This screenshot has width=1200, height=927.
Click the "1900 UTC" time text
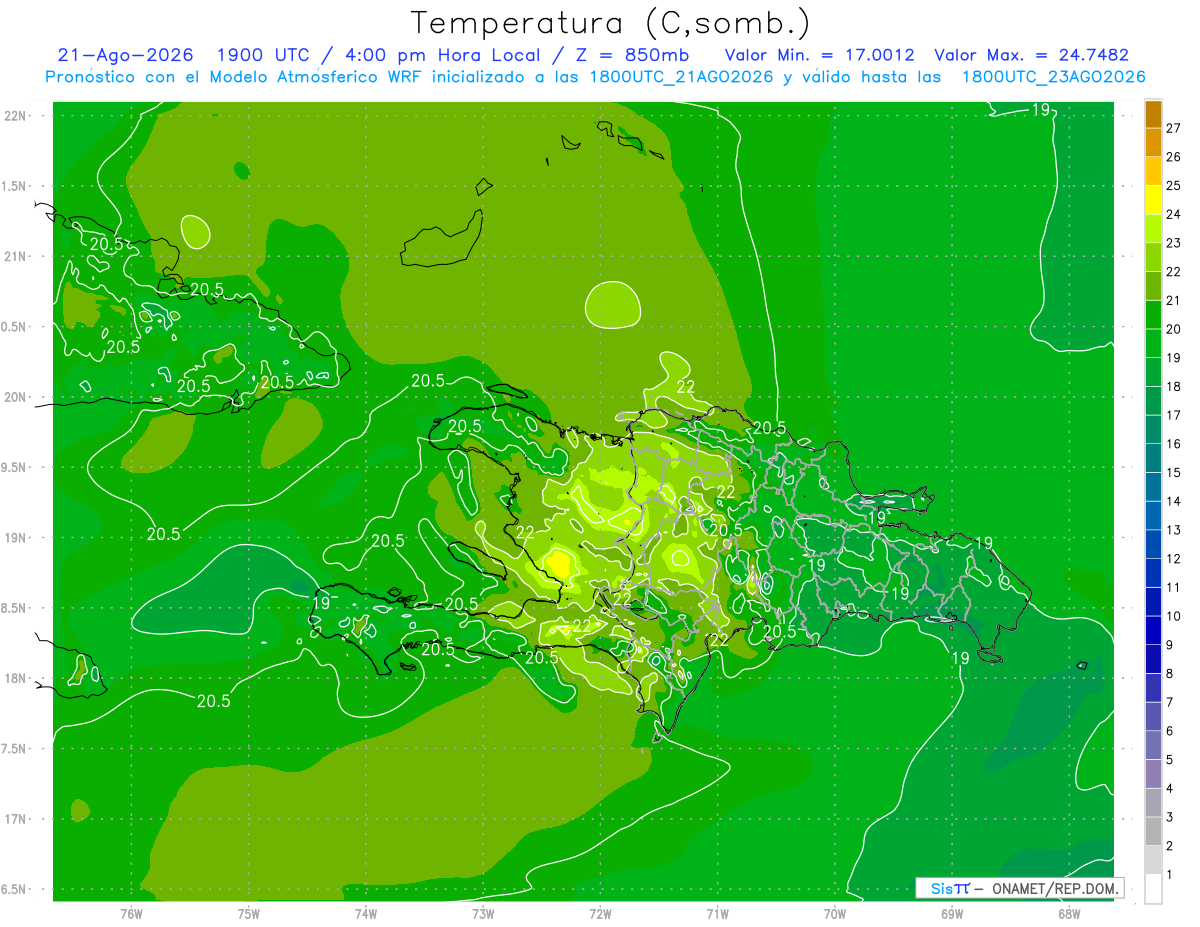click(262, 55)
